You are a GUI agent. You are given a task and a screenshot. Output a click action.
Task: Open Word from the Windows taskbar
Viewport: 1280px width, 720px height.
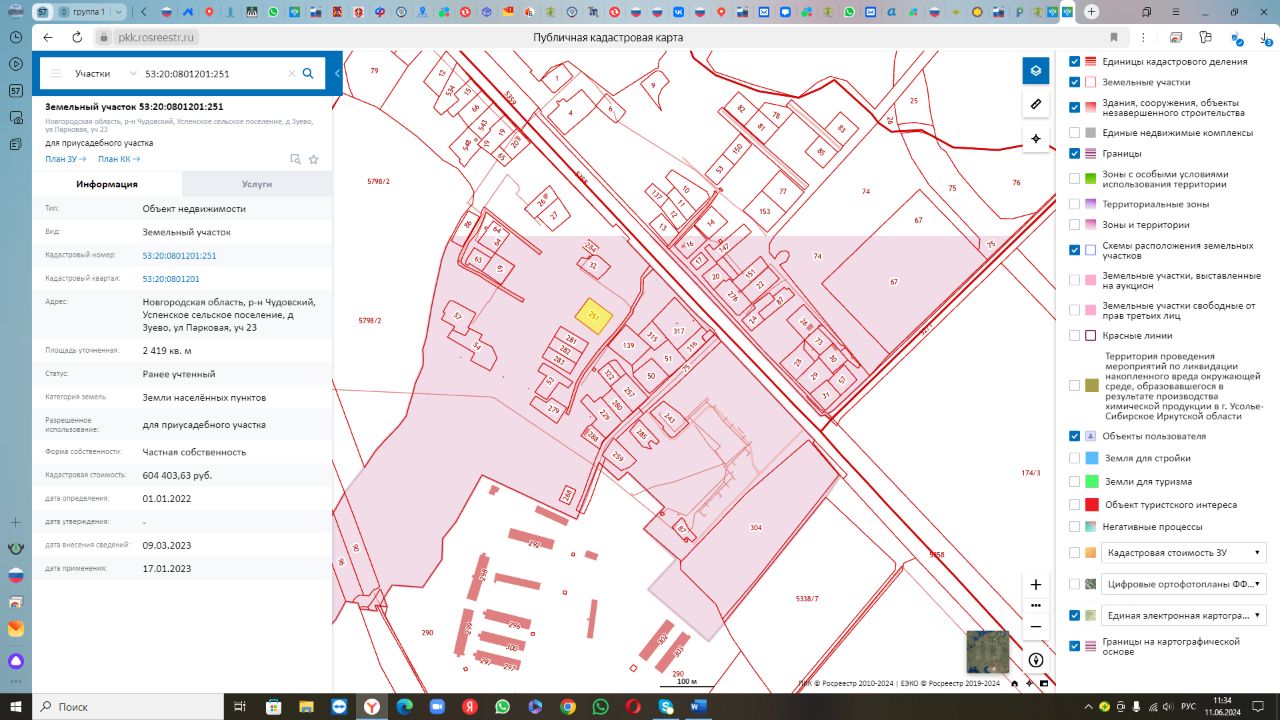(x=697, y=706)
